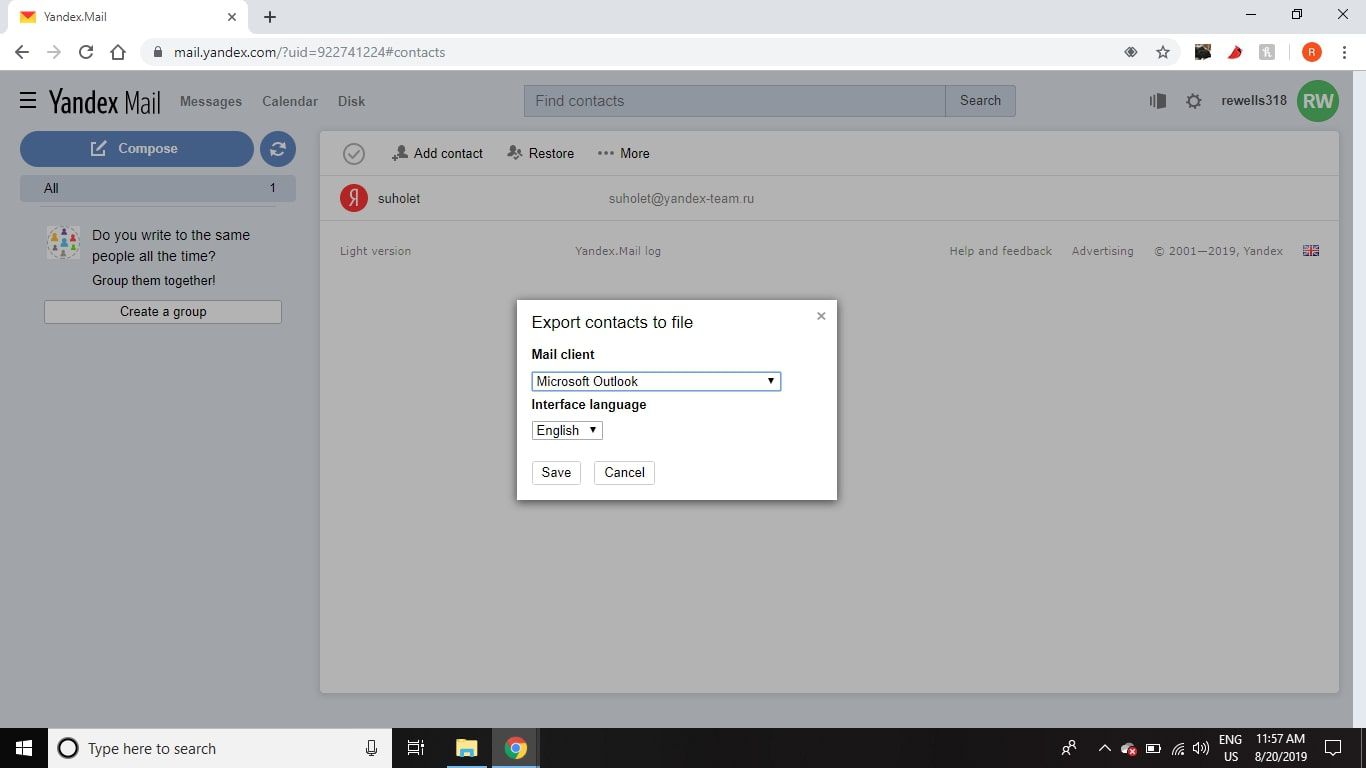
Task: Open the Disk tab
Action: [x=351, y=101]
